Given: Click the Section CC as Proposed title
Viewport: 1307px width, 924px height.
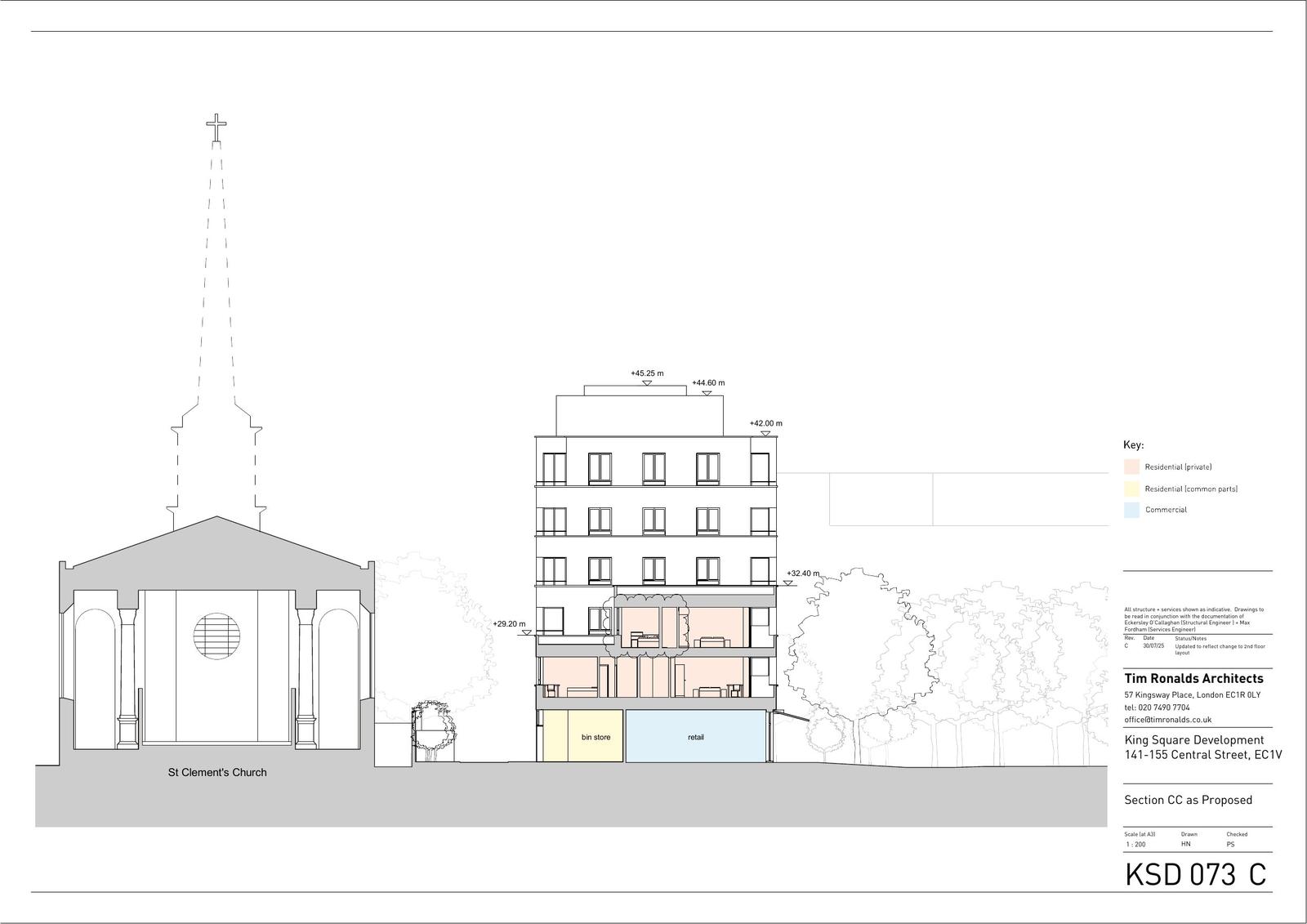Looking at the screenshot, I should [1188, 800].
